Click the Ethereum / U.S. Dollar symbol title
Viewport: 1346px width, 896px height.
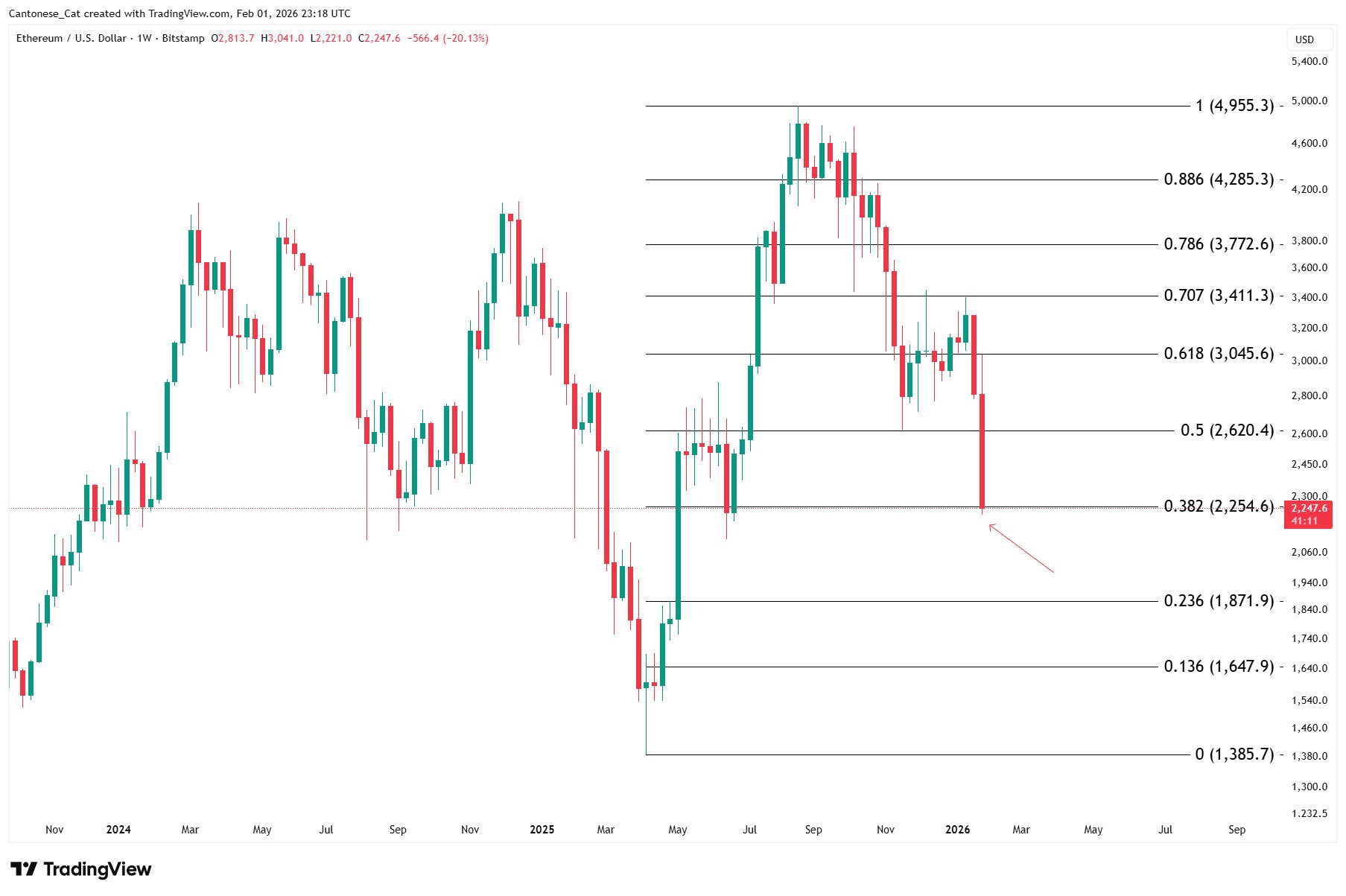coord(72,38)
